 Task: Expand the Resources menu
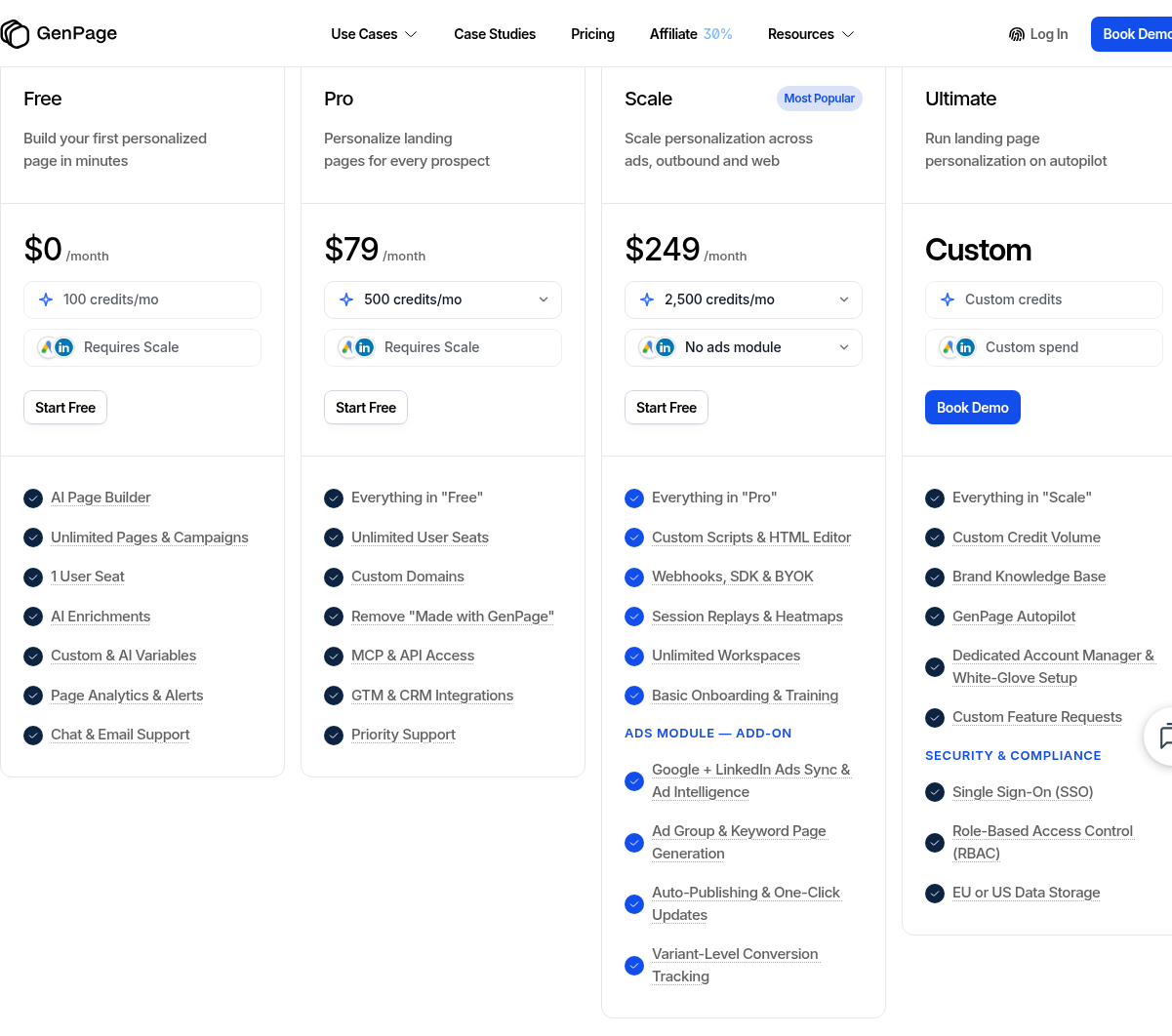[x=811, y=34]
